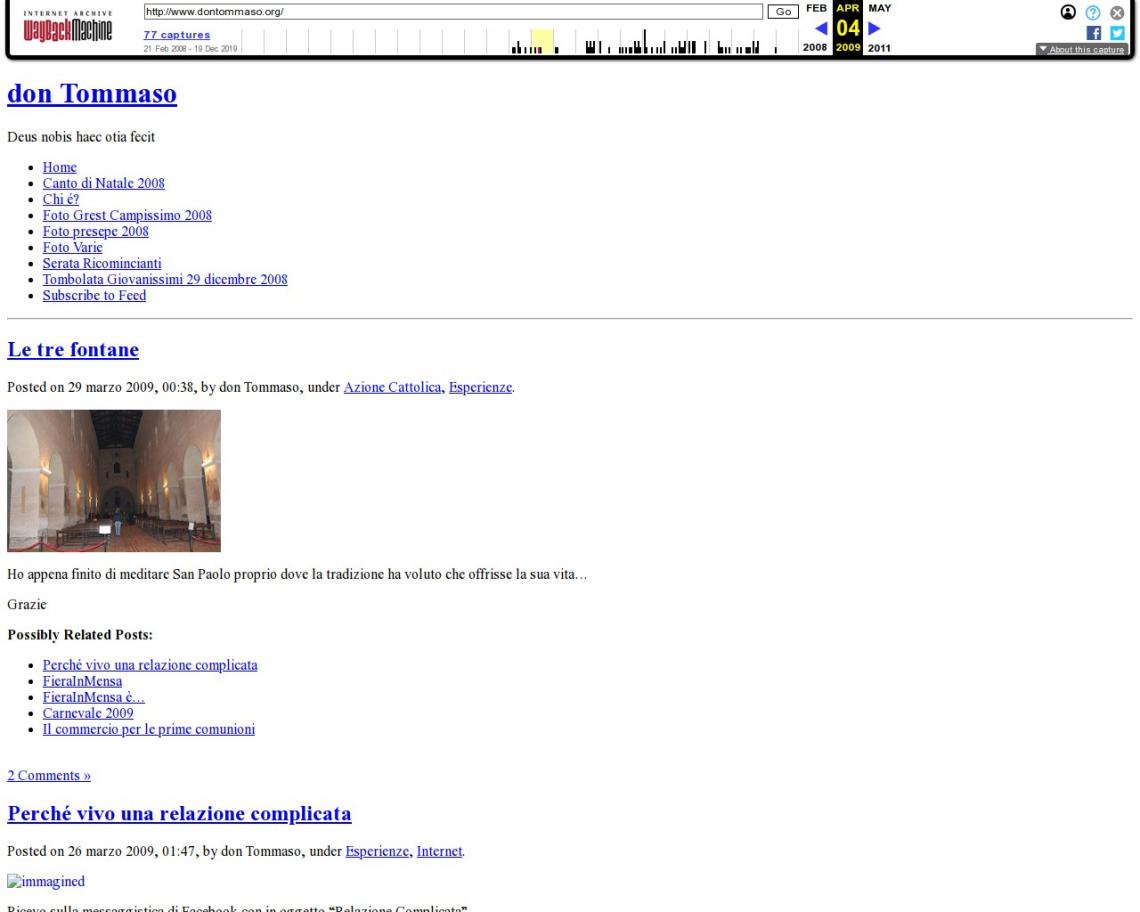Open Esperienze category under second post

(x=377, y=852)
